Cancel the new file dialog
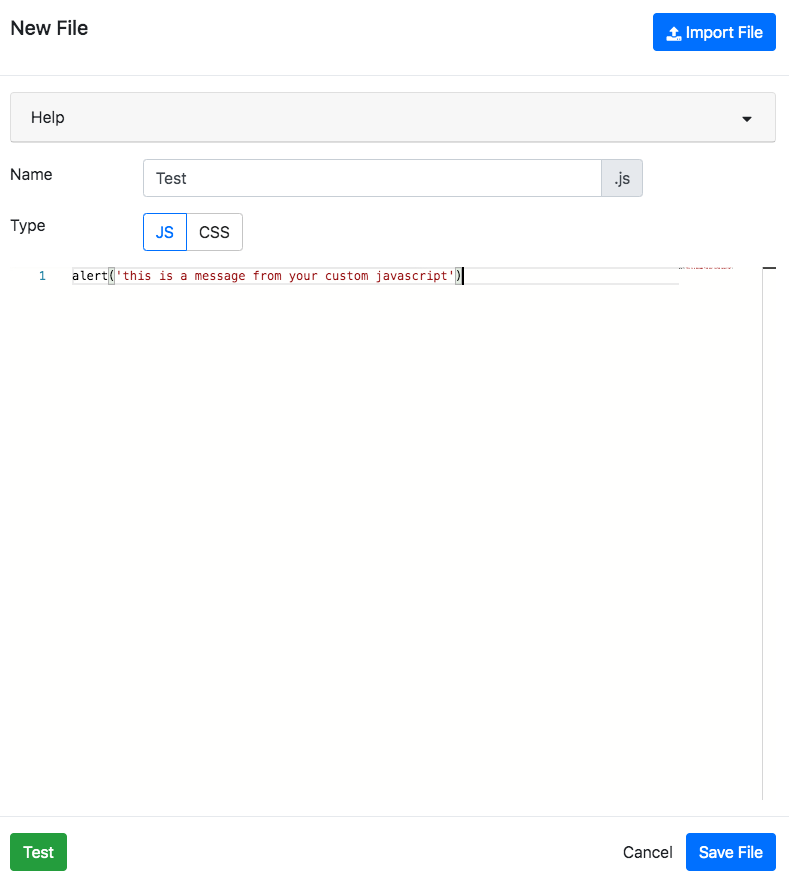789x879 pixels. 647,852
